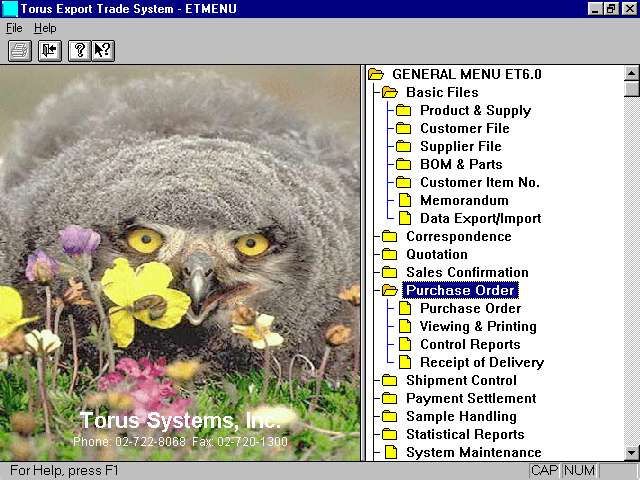The width and height of the screenshot is (640, 480).
Task: Select the Shipment Control label
Action: point(461,380)
